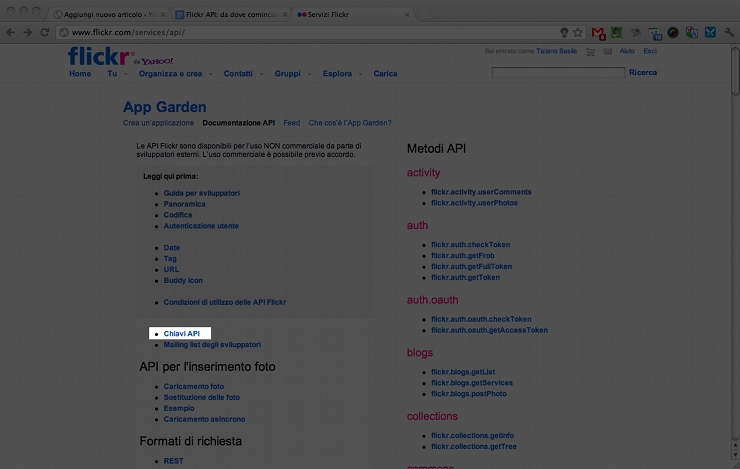The width and height of the screenshot is (740, 469).
Task: Open flickr.auth.getFrob method
Action: 462,256
